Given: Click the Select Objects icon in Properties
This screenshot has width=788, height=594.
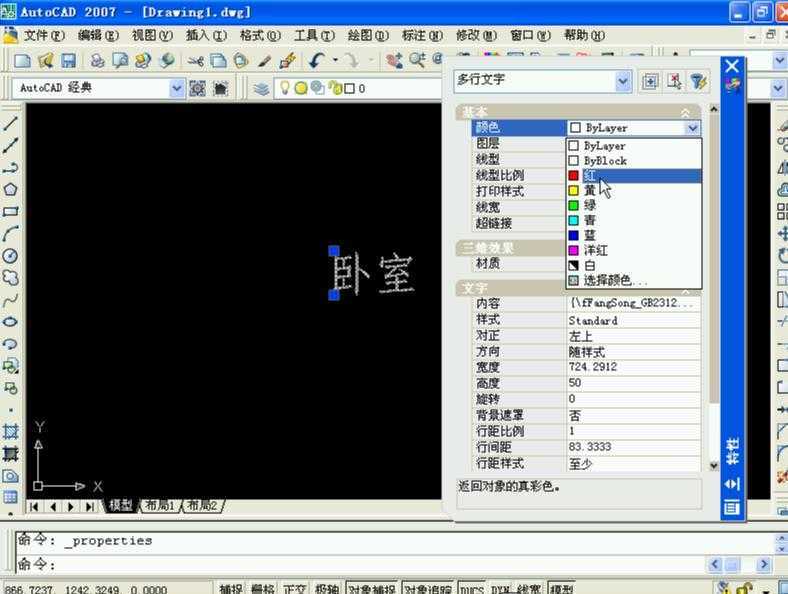Looking at the screenshot, I should (x=674, y=81).
